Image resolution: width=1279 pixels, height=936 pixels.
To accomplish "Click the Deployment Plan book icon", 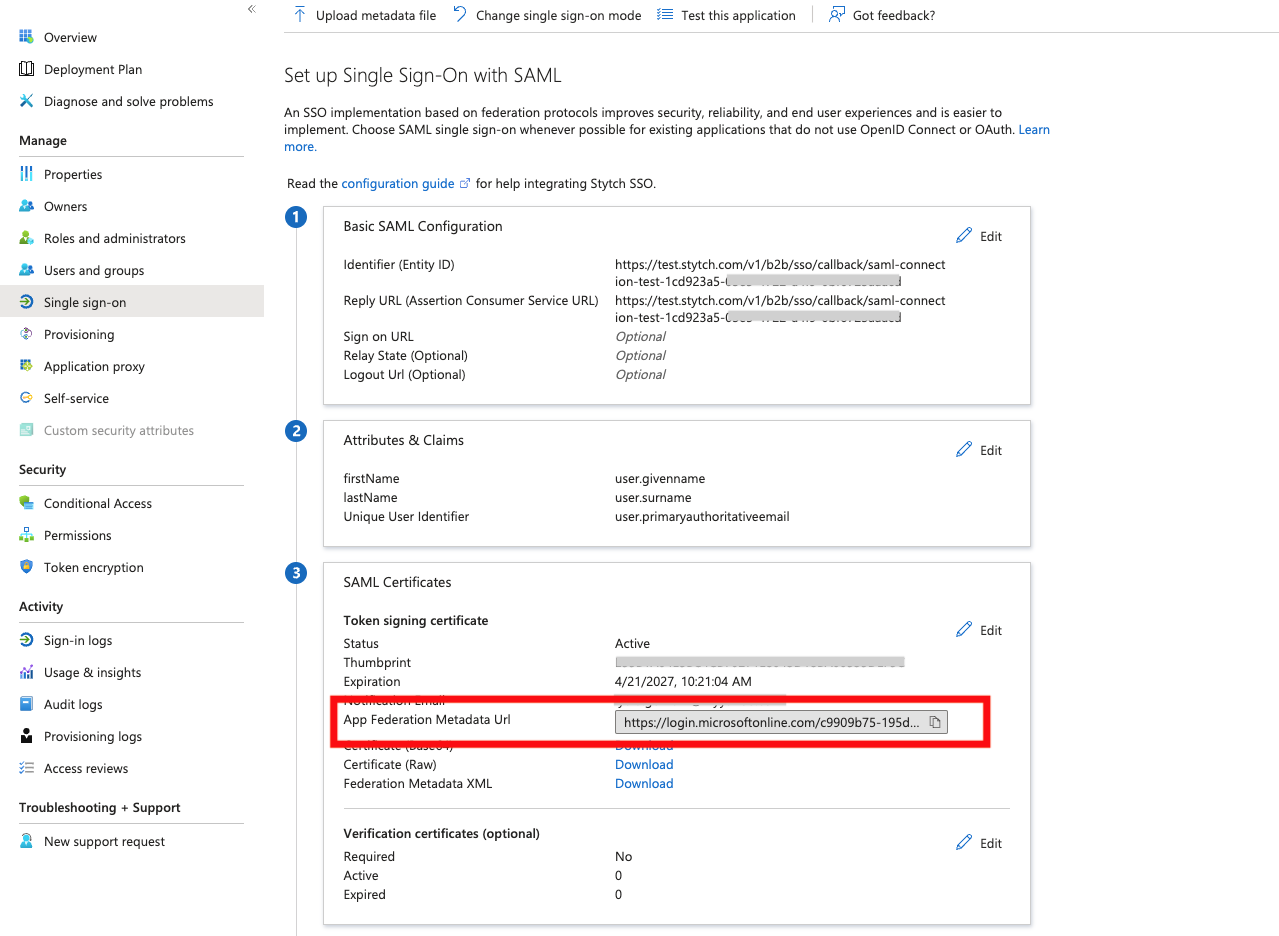I will click(26, 69).
